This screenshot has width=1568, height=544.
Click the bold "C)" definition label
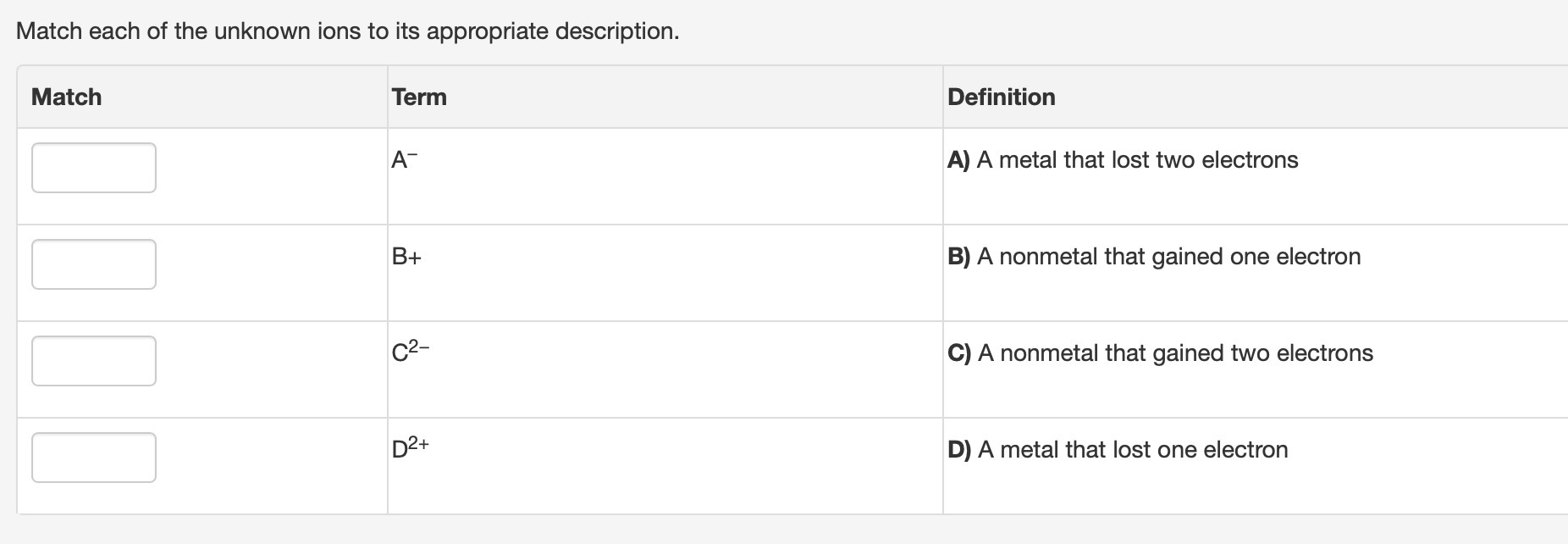[959, 353]
